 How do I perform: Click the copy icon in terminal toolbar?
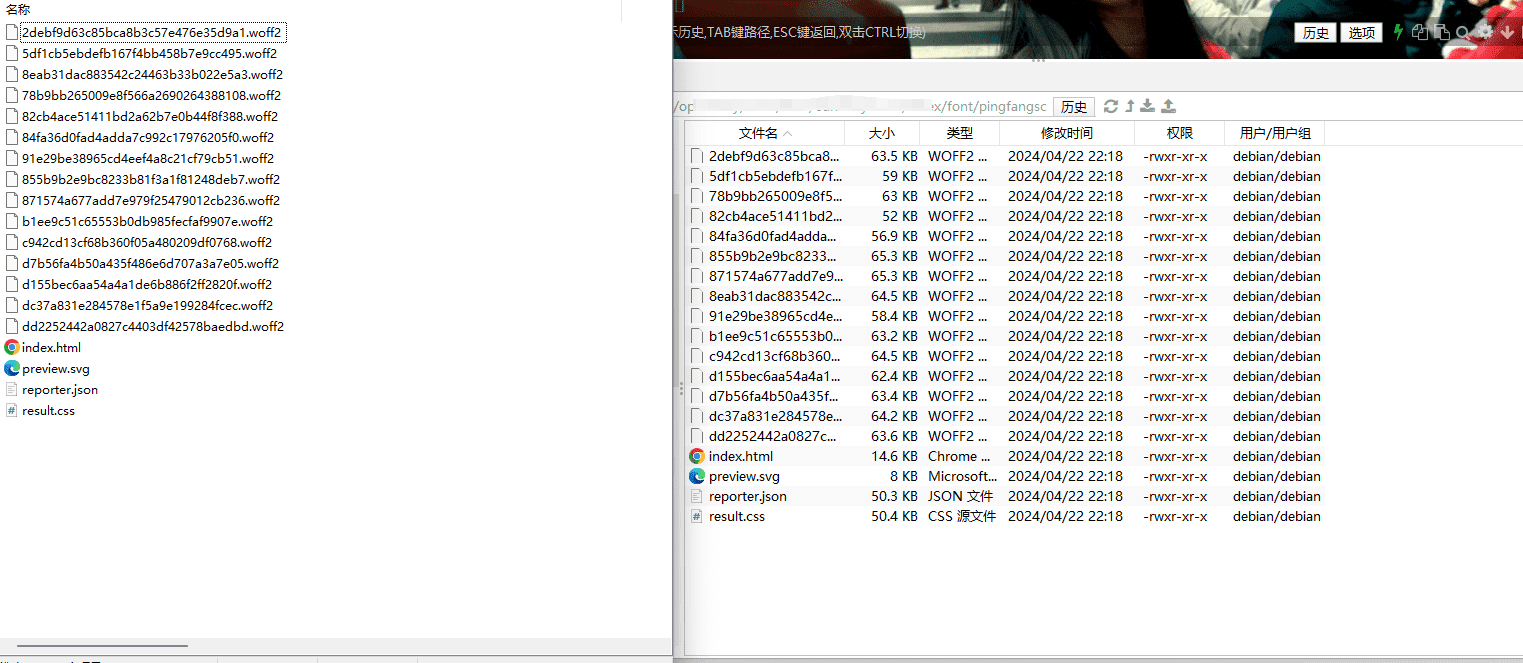[1419, 32]
